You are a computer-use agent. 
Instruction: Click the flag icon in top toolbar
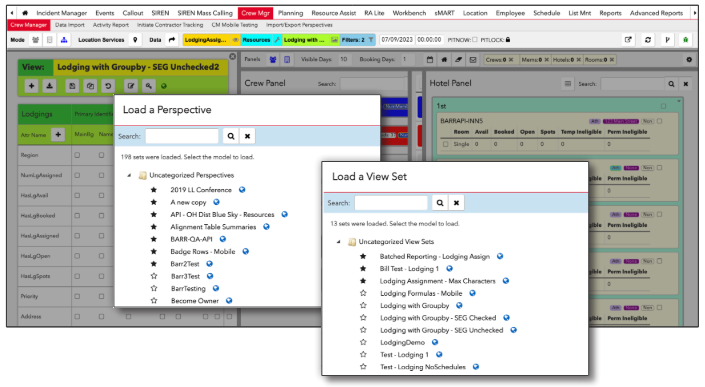click(x=667, y=40)
